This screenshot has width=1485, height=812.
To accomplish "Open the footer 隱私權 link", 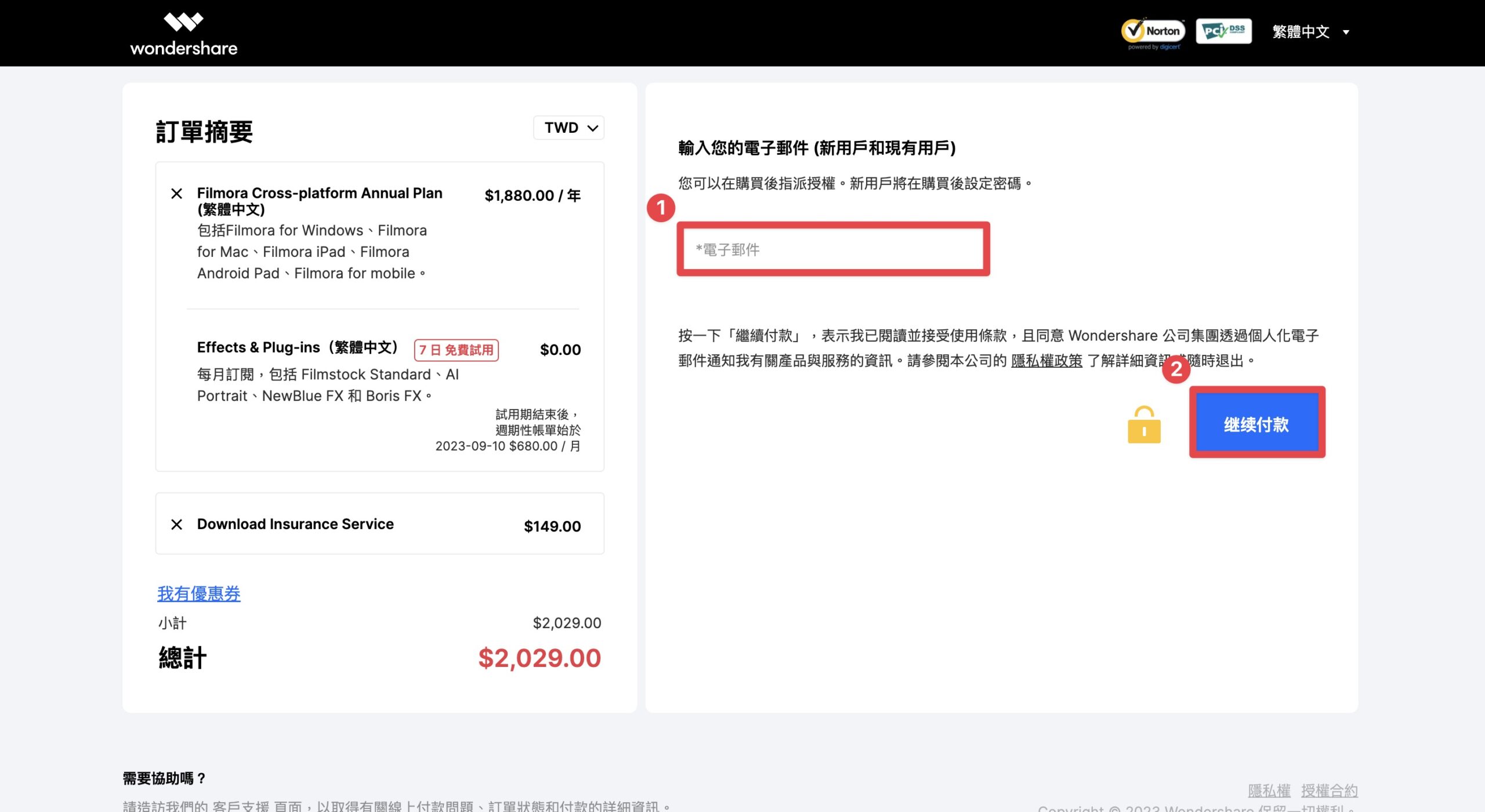I will [x=1269, y=791].
